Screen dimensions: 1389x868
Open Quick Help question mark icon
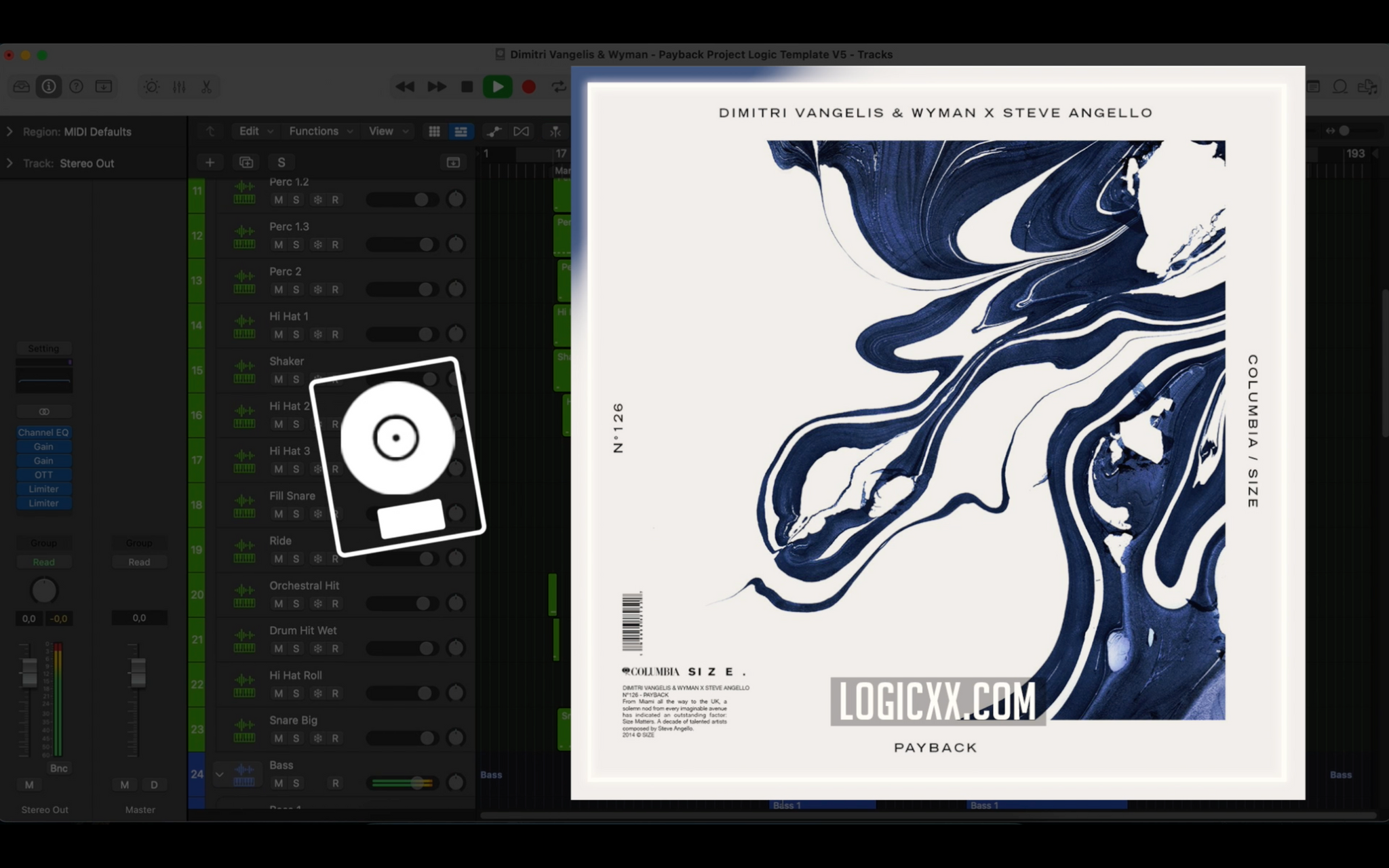click(x=77, y=87)
